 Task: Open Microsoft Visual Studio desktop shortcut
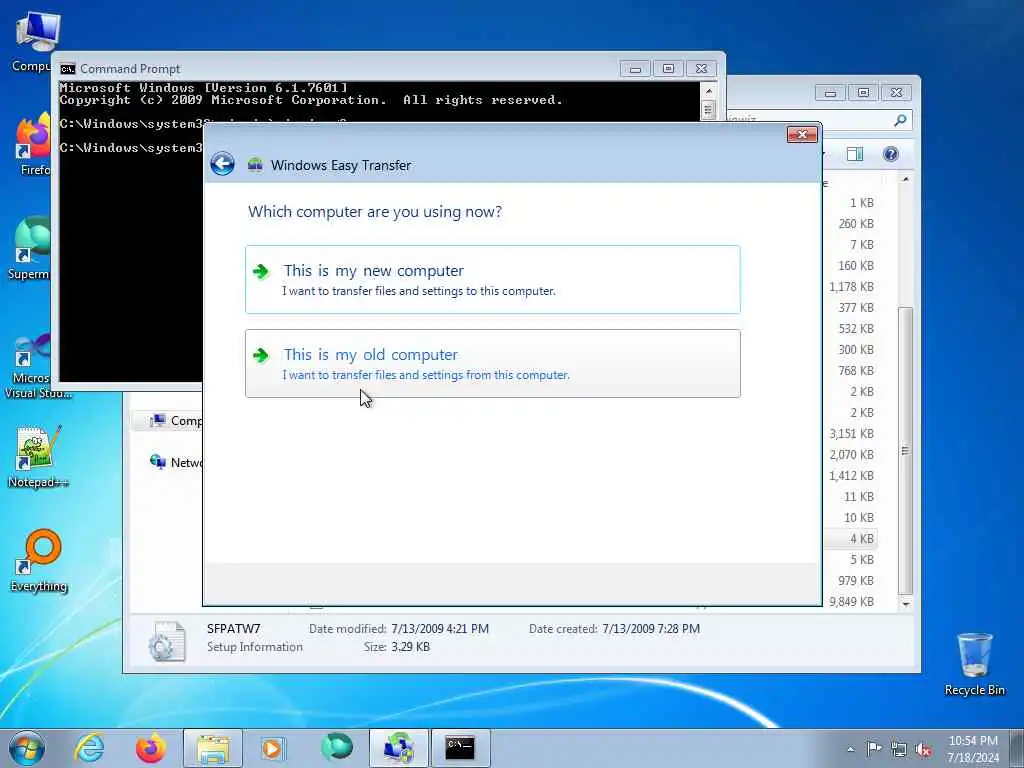(x=36, y=366)
